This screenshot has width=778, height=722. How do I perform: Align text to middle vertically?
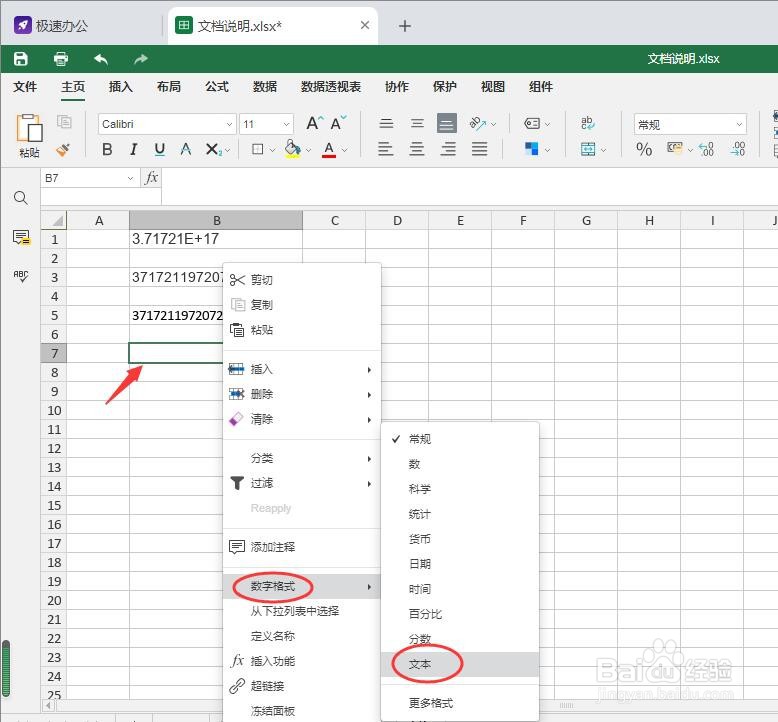417,123
